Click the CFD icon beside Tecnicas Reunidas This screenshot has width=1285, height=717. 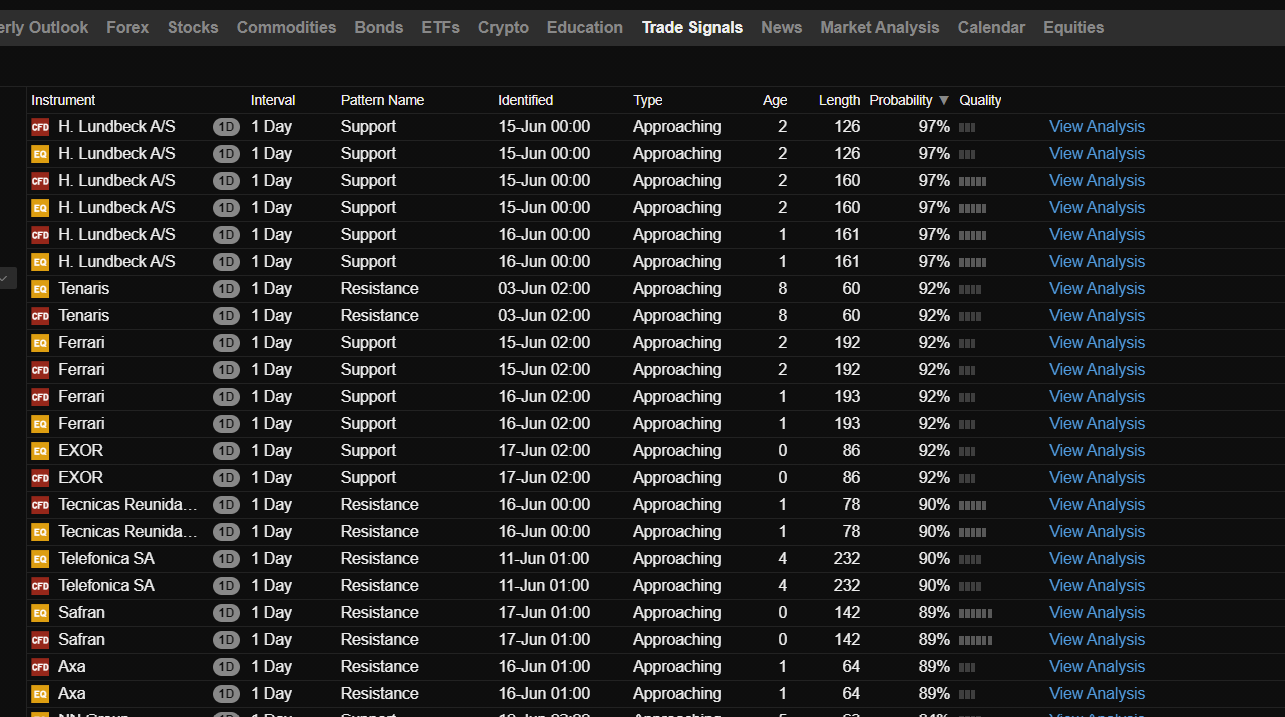point(40,505)
